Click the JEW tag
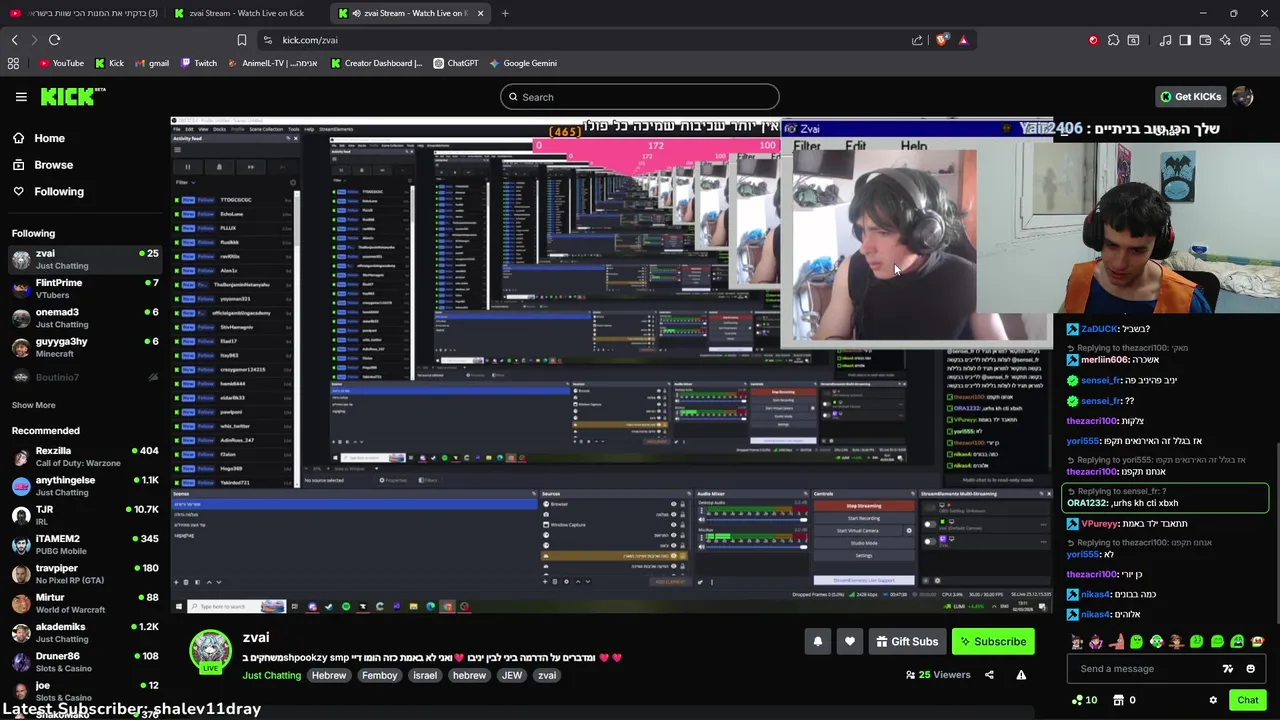This screenshot has width=1280, height=720. [512, 675]
